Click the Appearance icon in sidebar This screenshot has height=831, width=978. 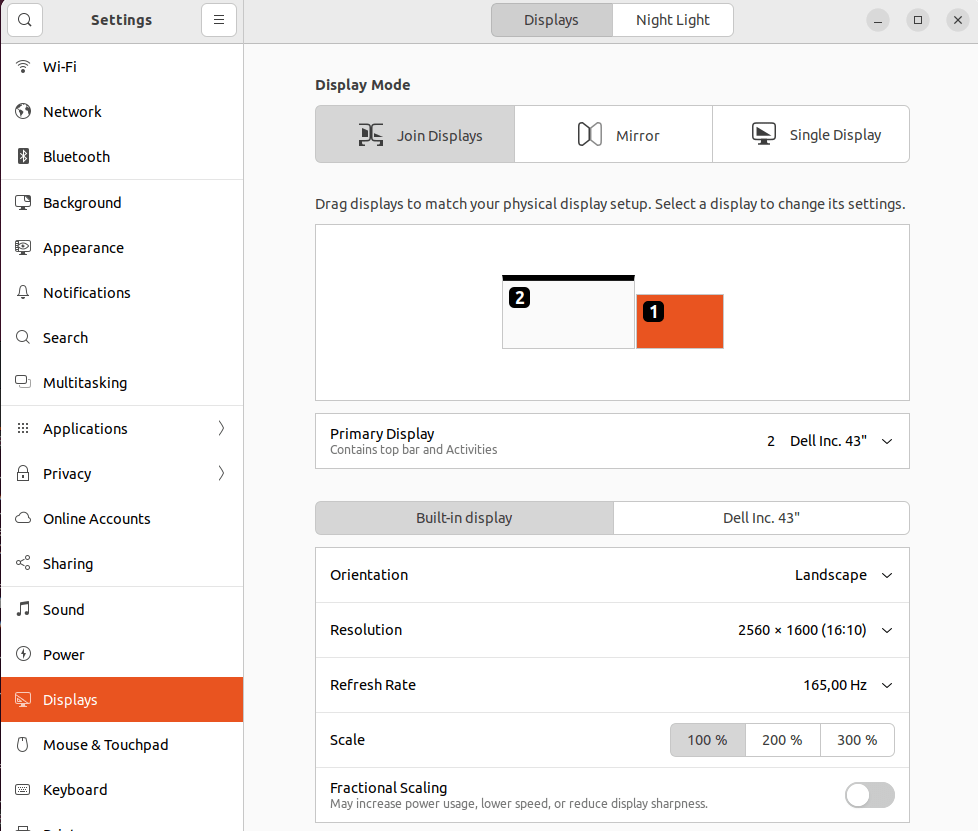(23, 248)
